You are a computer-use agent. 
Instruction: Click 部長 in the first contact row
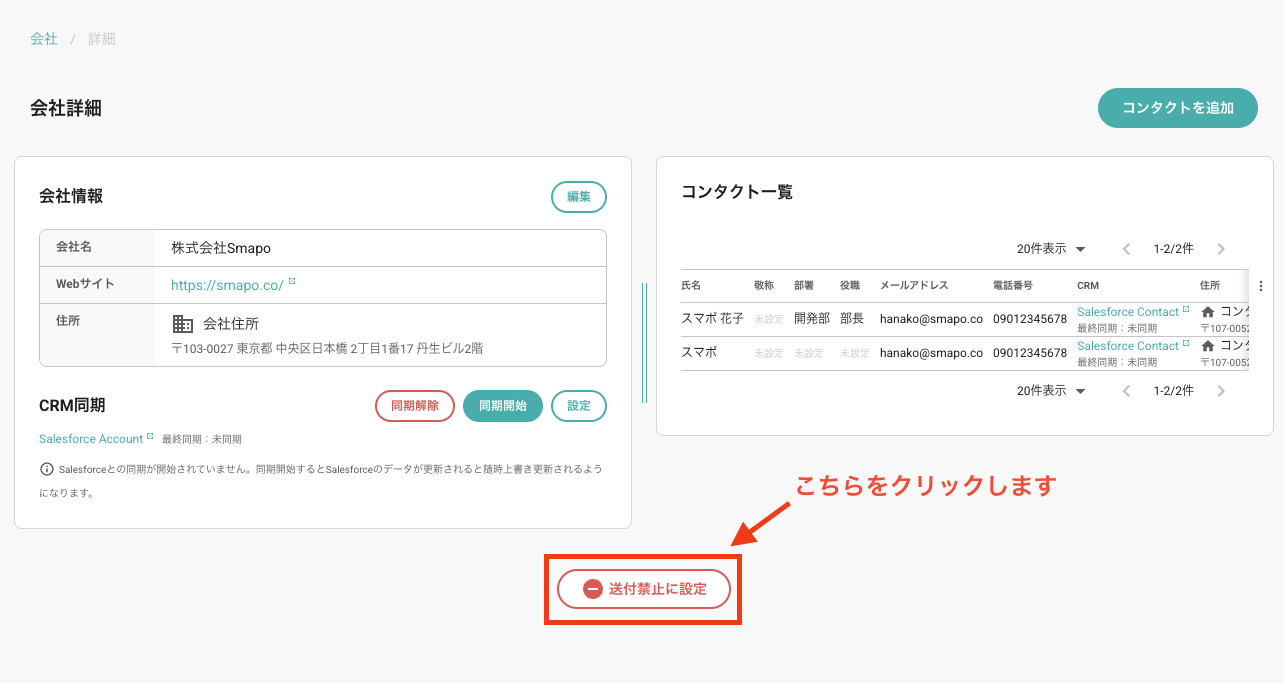click(x=852, y=319)
